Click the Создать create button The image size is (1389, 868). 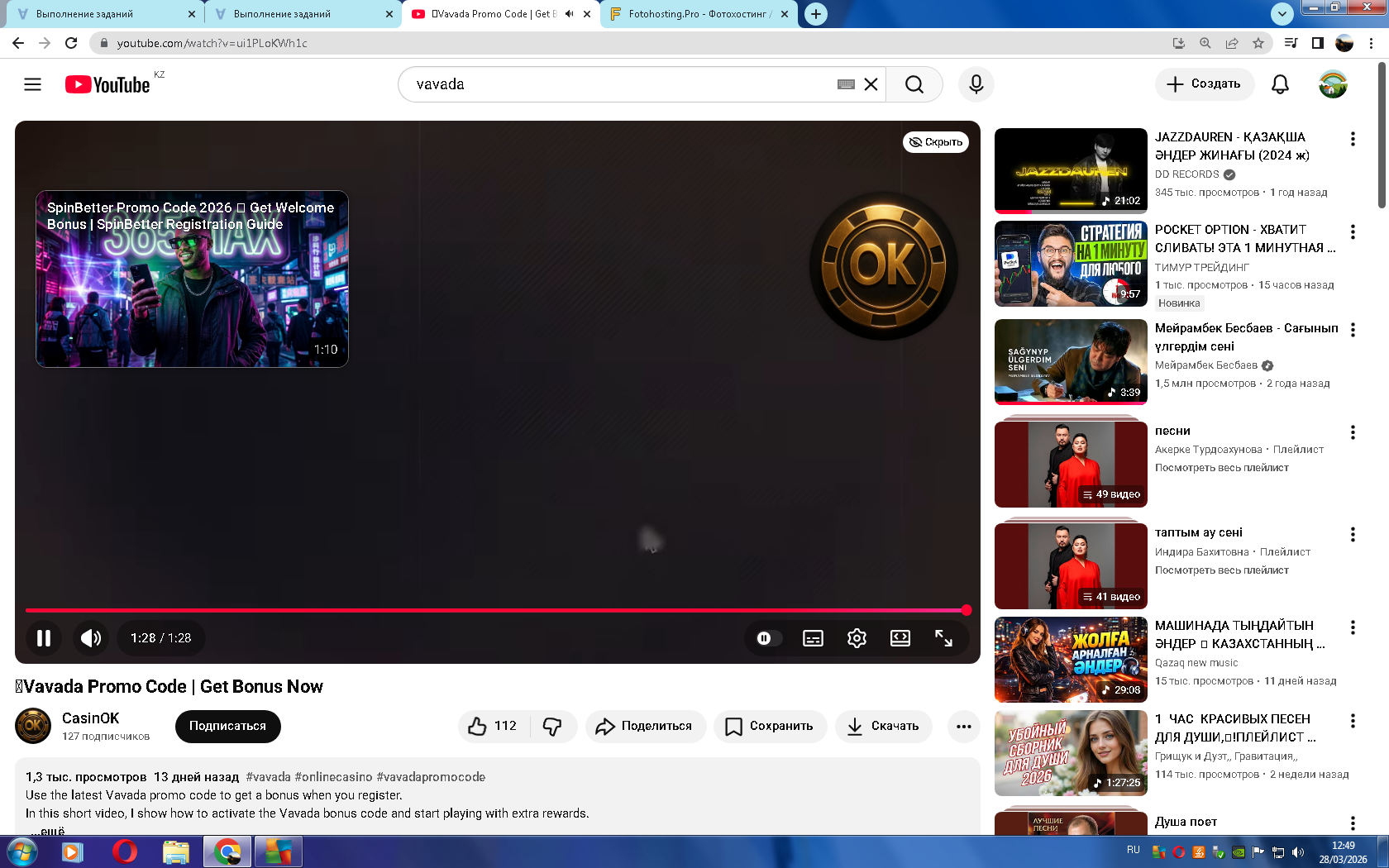coord(1204,84)
